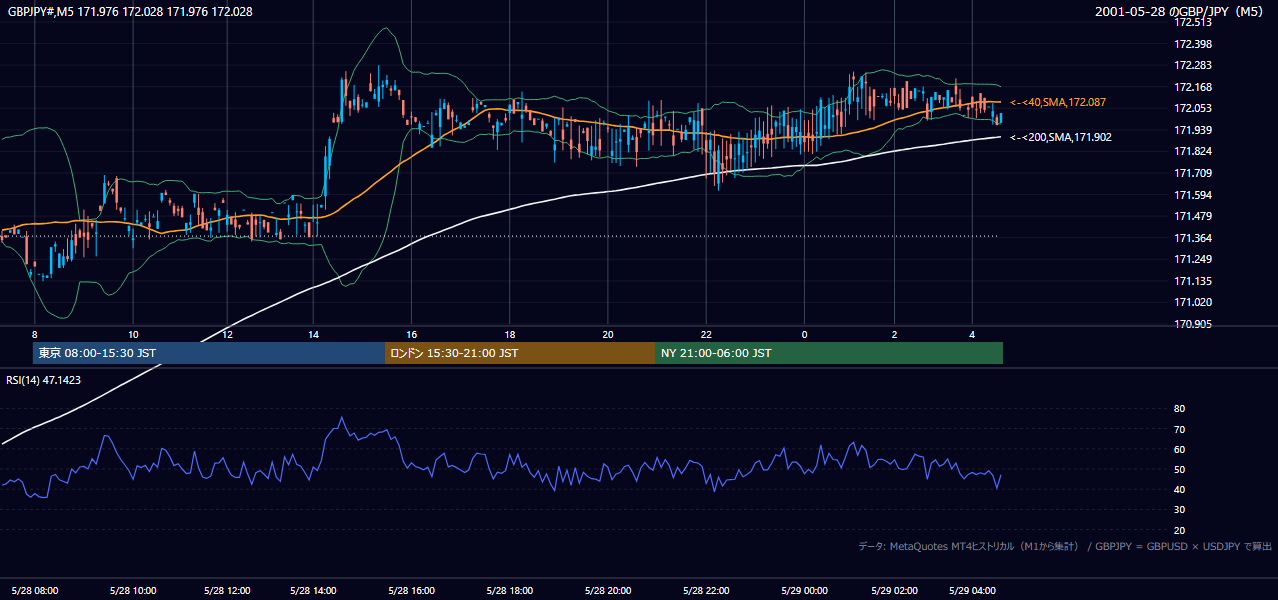Click hour label 0 under the price chart

point(803,334)
